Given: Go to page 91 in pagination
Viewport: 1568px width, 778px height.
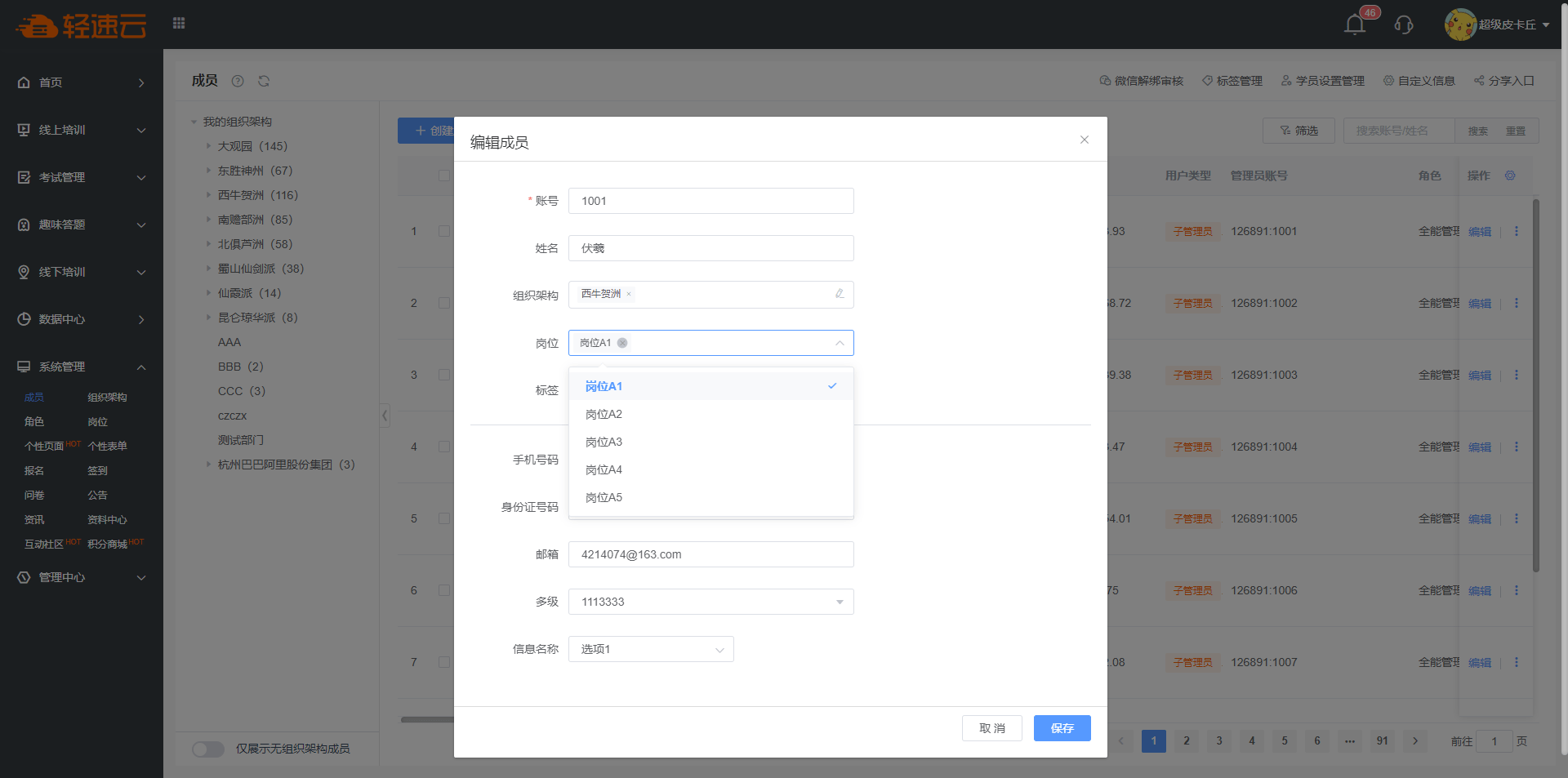Looking at the screenshot, I should (x=1383, y=741).
